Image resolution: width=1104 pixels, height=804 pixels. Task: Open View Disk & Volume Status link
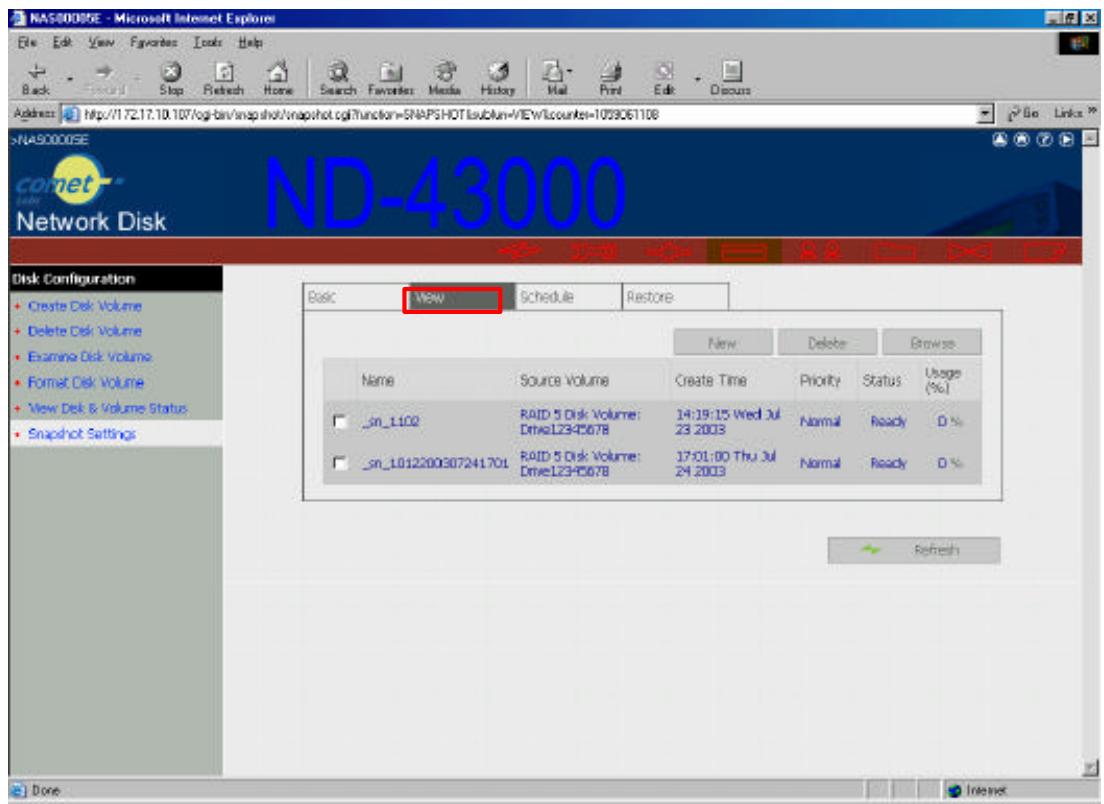pyautogui.click(x=108, y=408)
